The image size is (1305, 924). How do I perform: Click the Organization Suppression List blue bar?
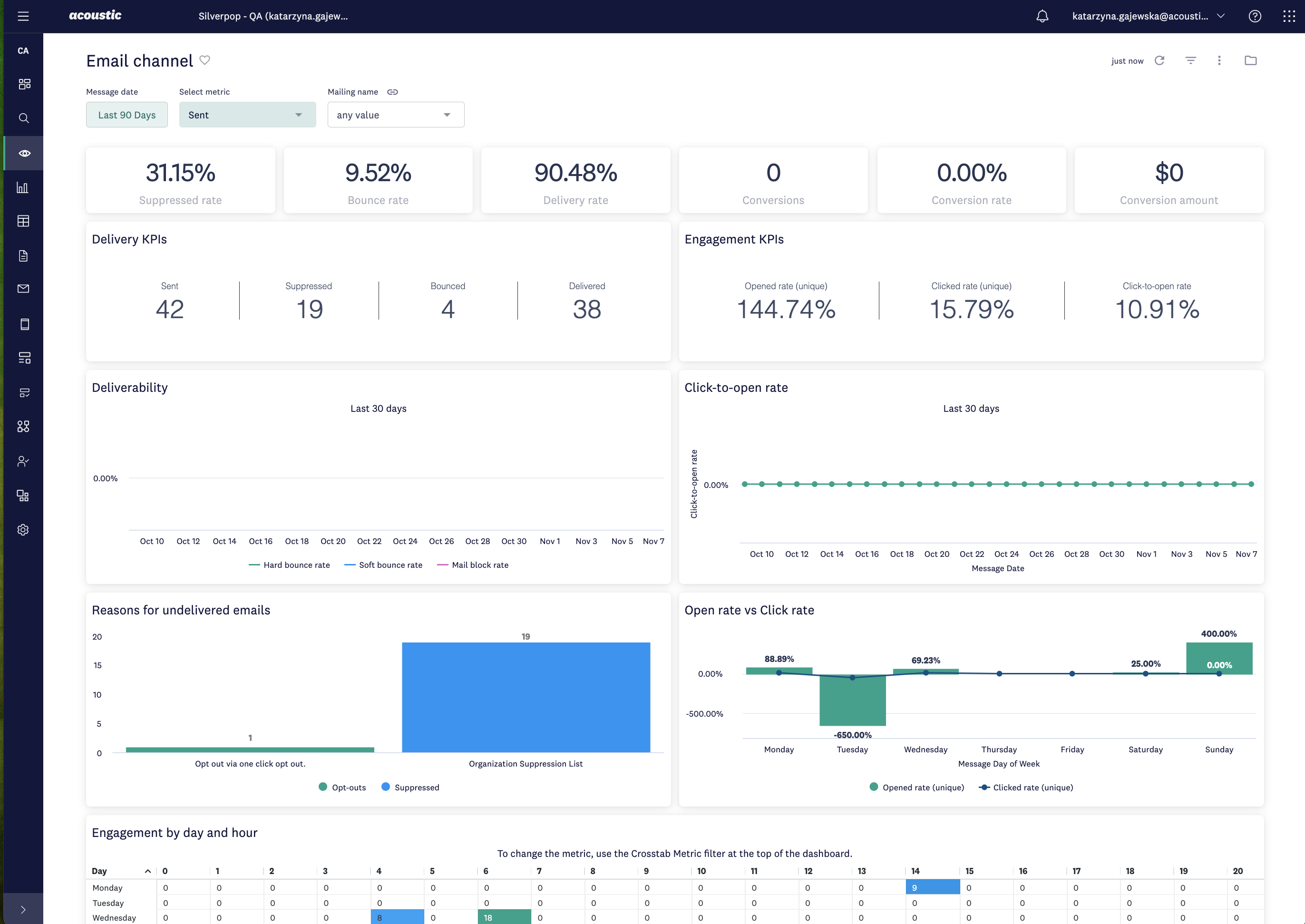[x=526, y=697]
